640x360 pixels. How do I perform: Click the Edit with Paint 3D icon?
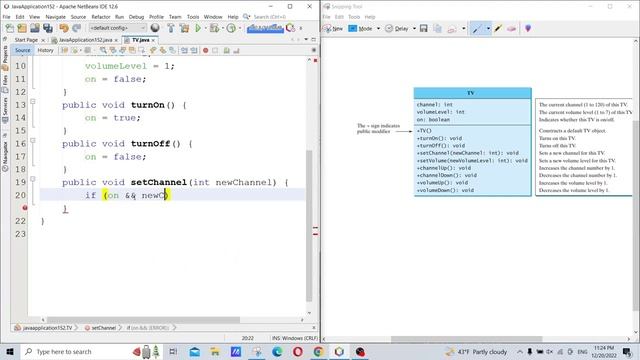click(528, 28)
